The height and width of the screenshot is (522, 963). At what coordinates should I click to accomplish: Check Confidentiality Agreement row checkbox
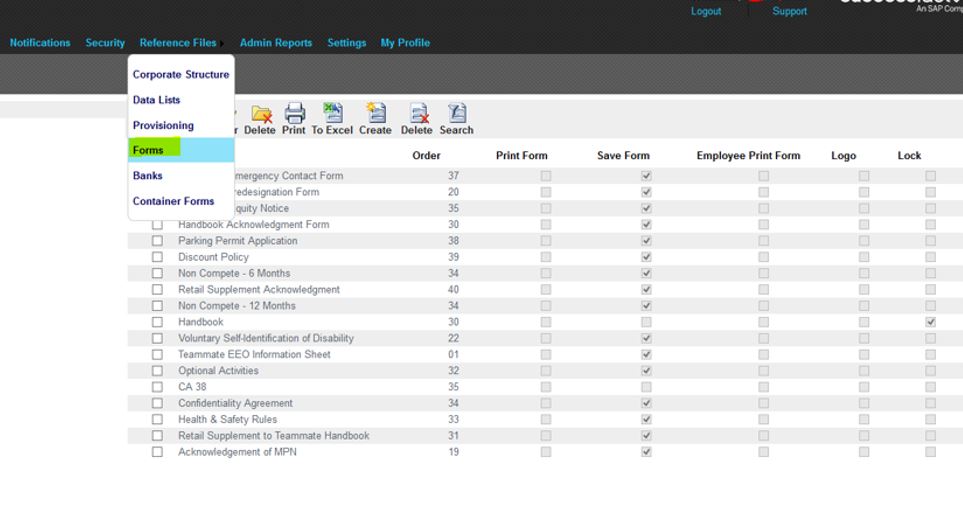point(157,403)
